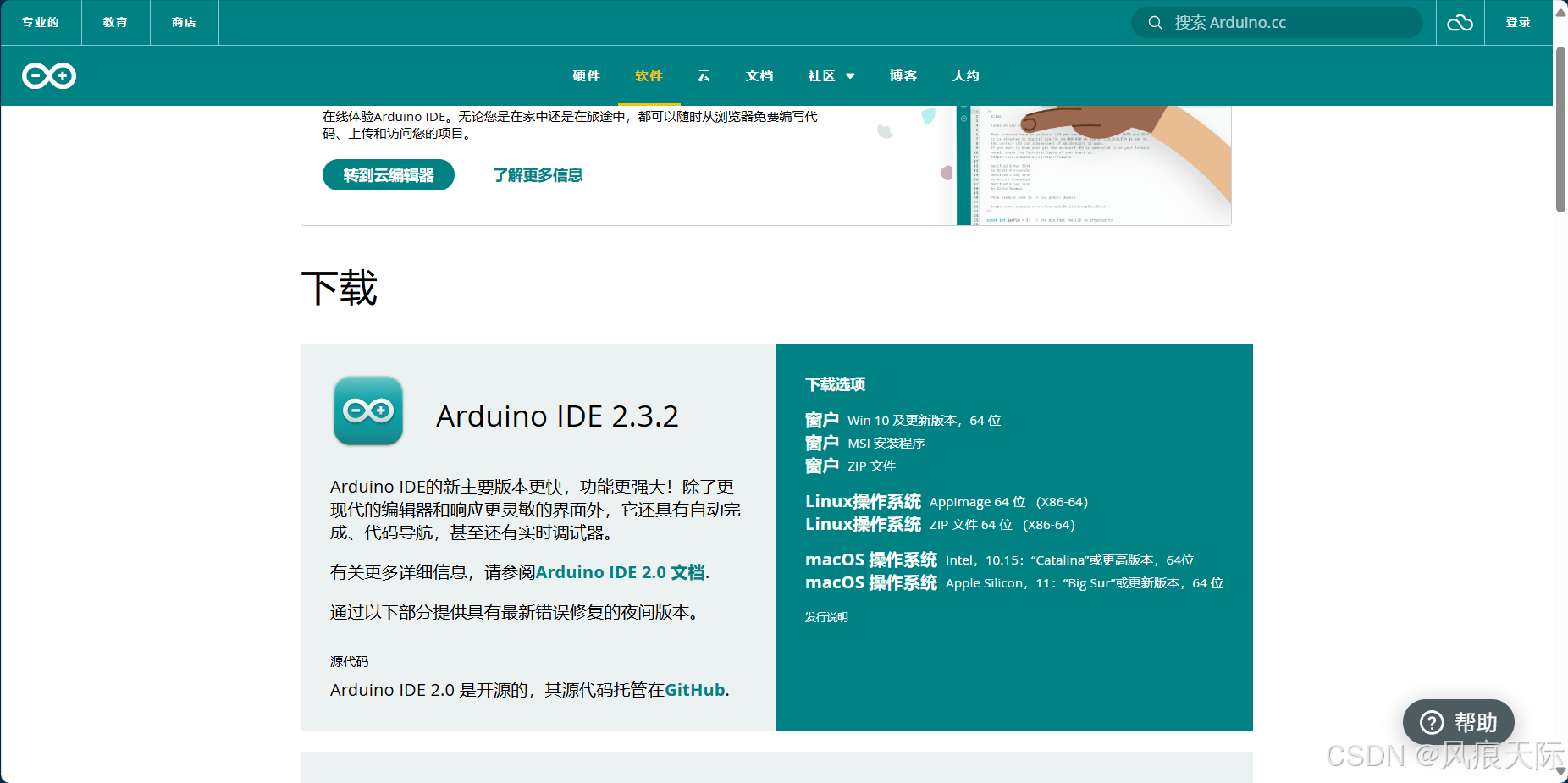Image resolution: width=1568 pixels, height=783 pixels.
Task: Expand the 社区 dropdown arrow
Action: coord(850,76)
